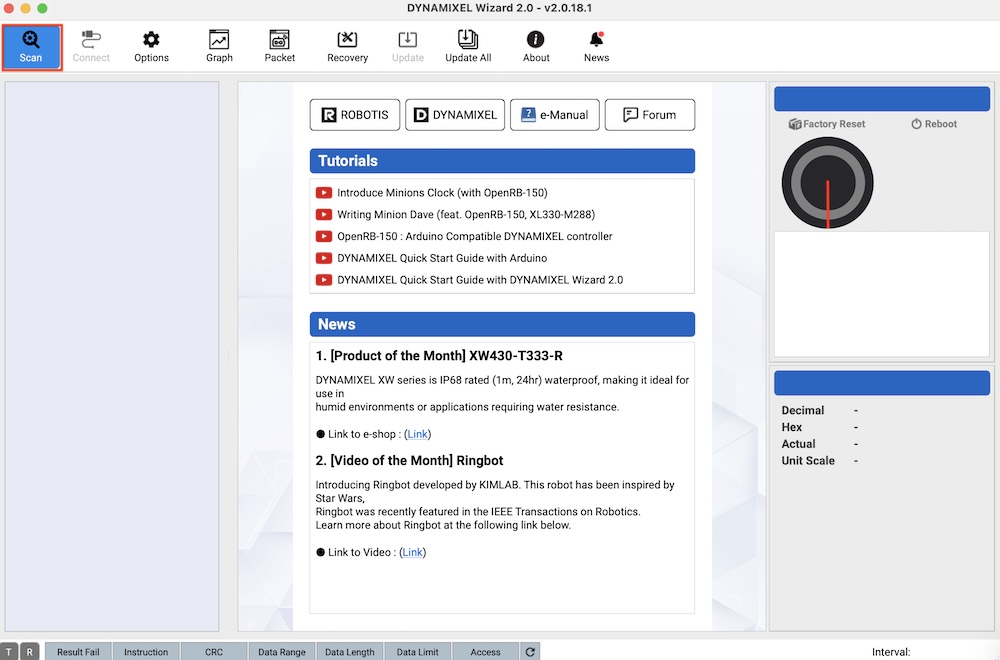
Task: Click the position dial knob
Action: (x=827, y=184)
